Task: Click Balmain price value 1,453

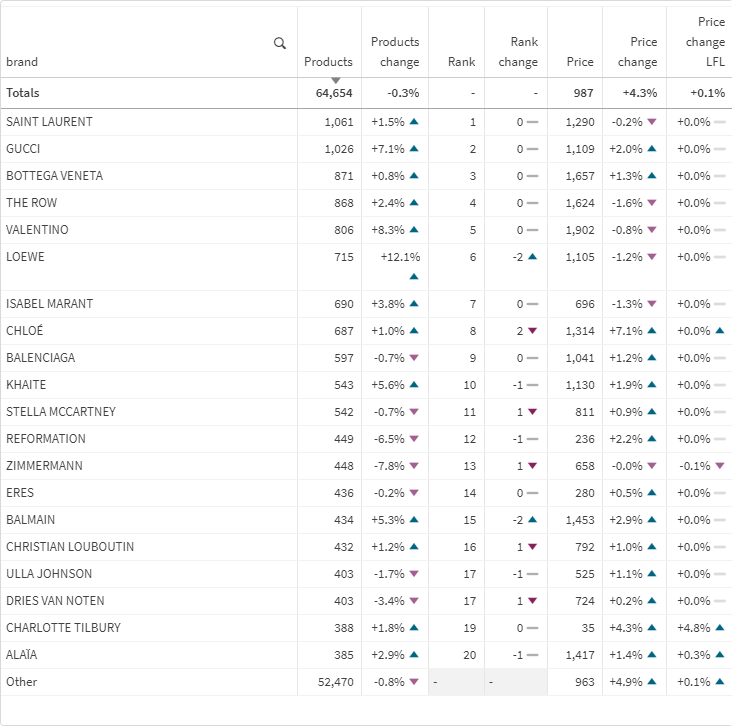Action: click(x=580, y=520)
